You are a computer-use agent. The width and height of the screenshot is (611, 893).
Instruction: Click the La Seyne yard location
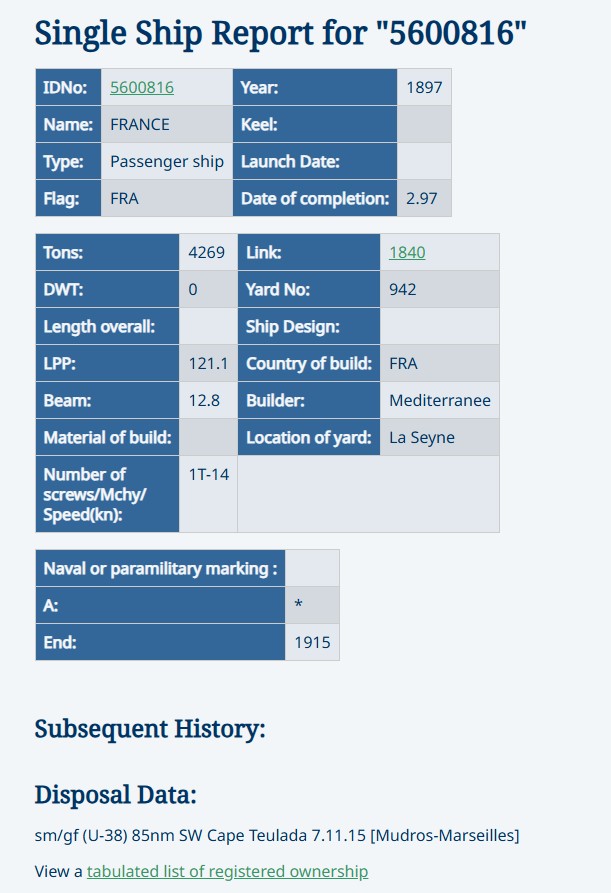pos(423,437)
